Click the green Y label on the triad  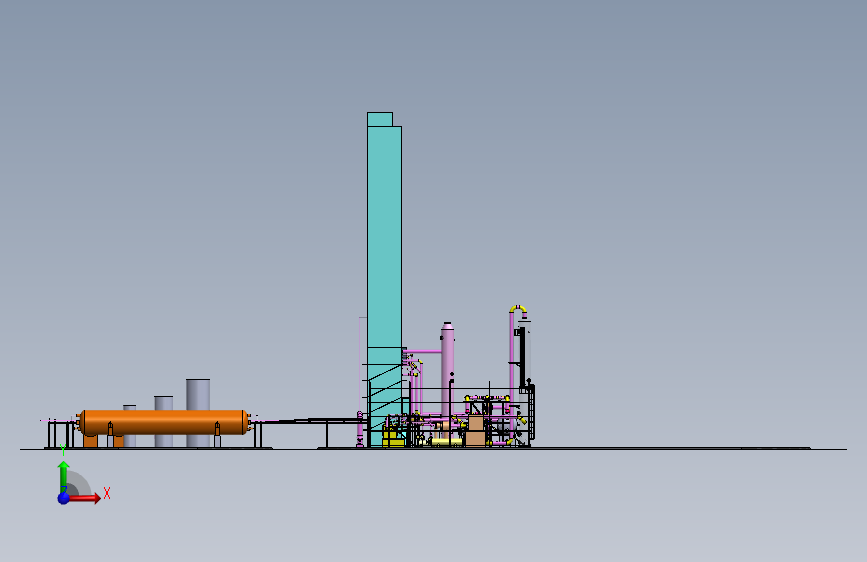pos(63,450)
